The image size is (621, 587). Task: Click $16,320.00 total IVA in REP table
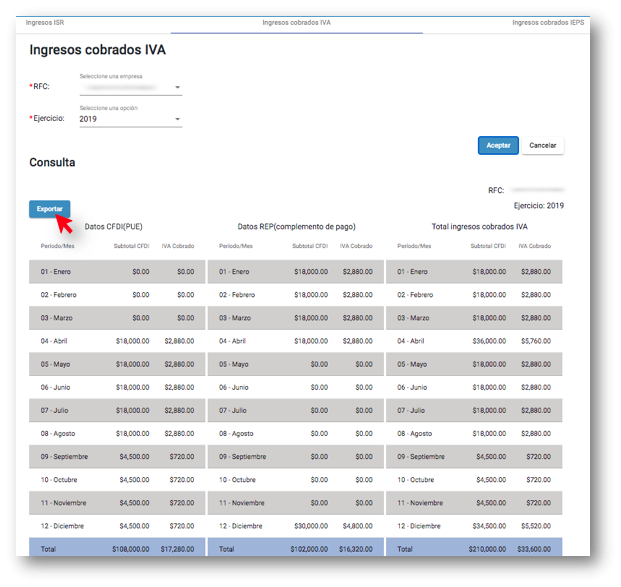[x=356, y=549]
